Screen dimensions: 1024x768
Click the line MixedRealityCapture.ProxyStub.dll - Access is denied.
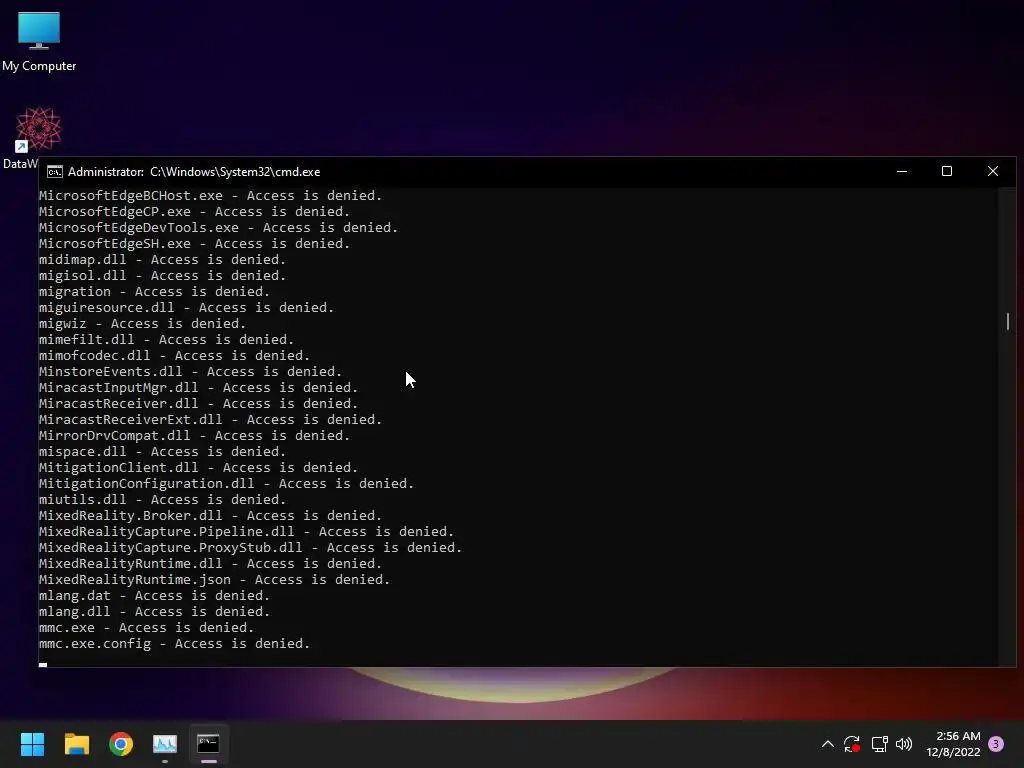250,547
